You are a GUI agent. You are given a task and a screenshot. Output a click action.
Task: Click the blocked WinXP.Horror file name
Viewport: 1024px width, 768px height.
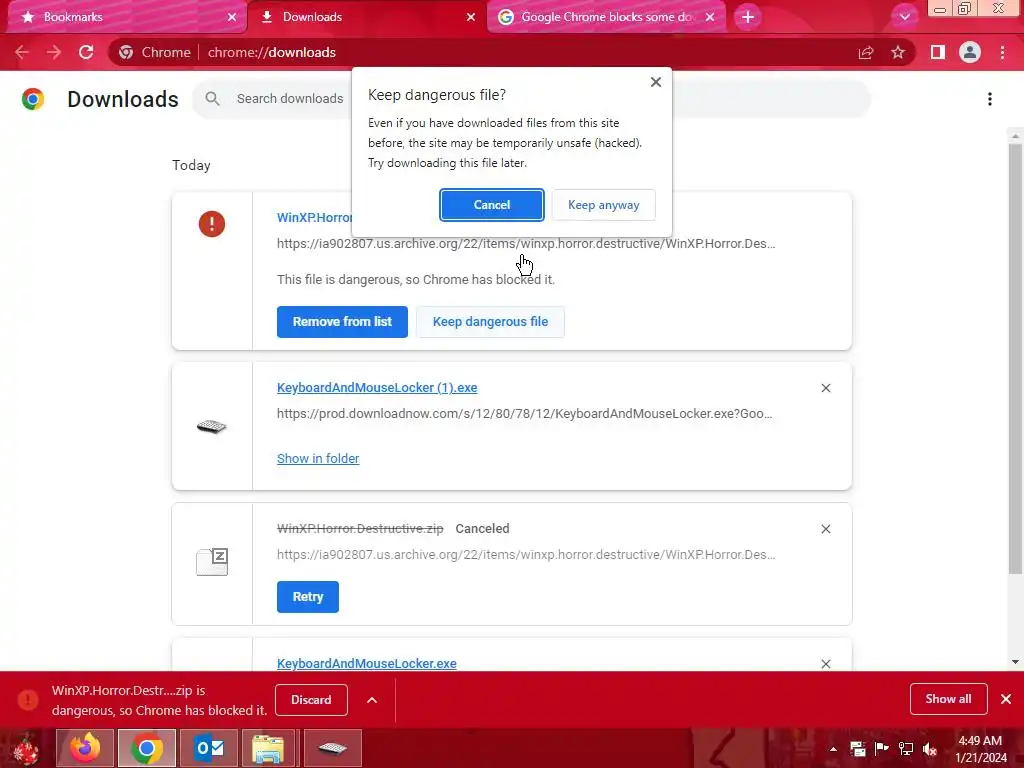[x=314, y=217]
